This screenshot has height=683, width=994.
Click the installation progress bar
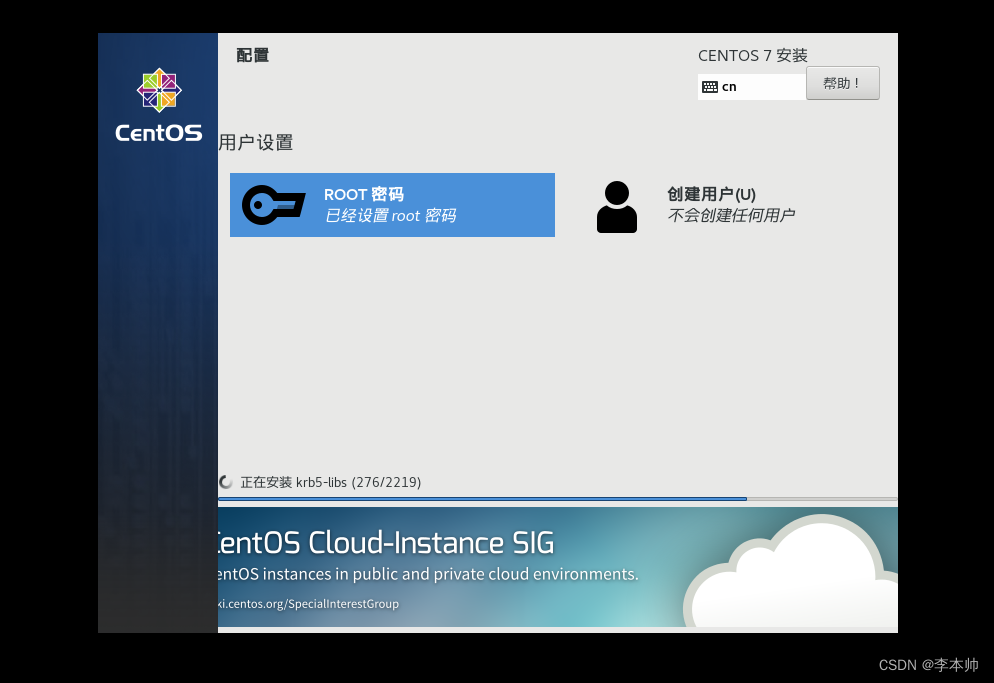pyautogui.click(x=558, y=499)
